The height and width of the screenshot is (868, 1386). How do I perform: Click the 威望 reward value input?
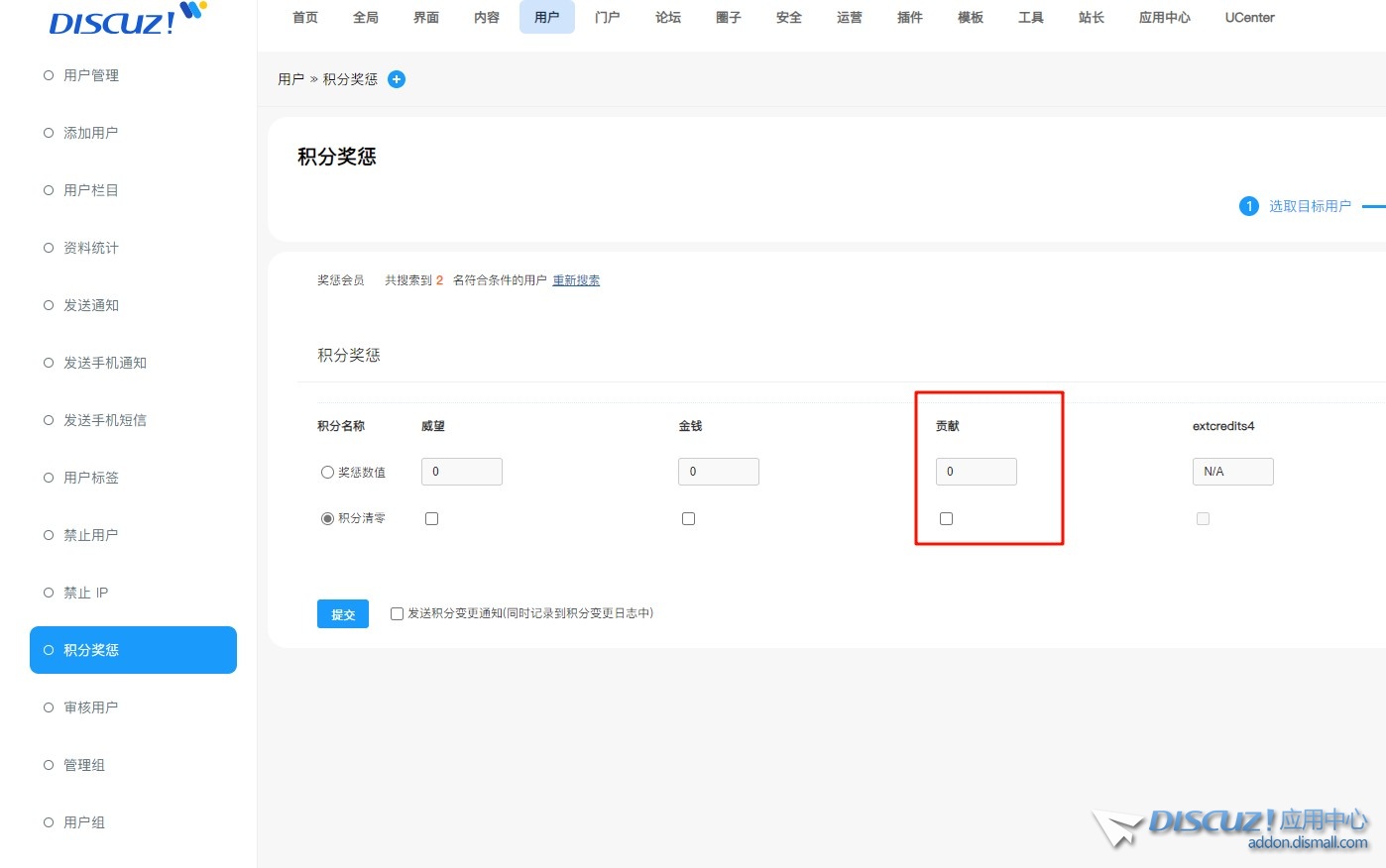tap(462, 472)
